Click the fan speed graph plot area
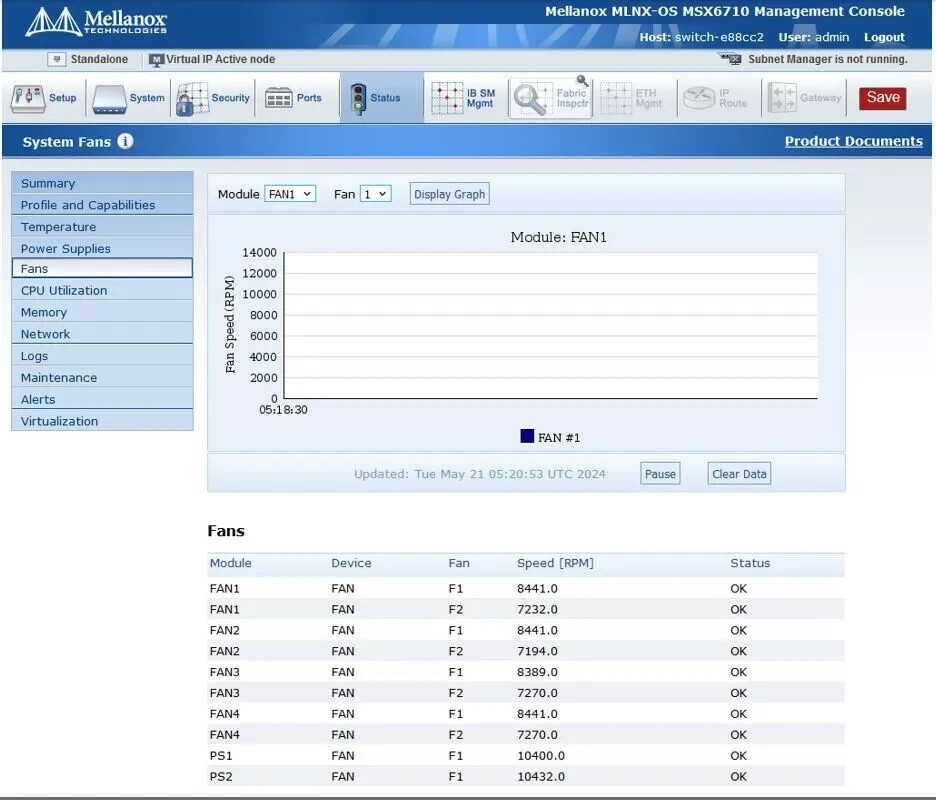 (x=550, y=325)
